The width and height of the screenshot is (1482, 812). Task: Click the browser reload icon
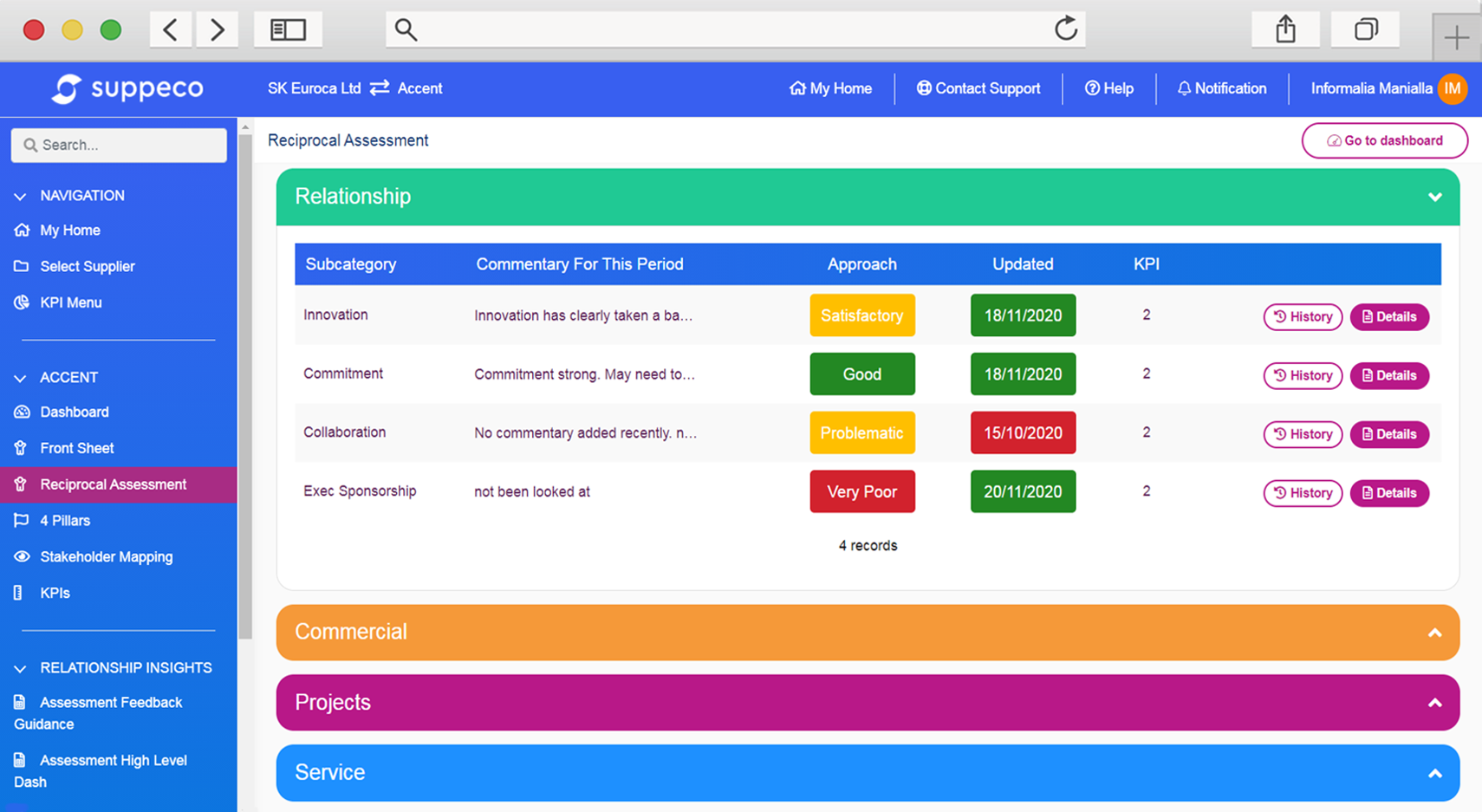1065,29
